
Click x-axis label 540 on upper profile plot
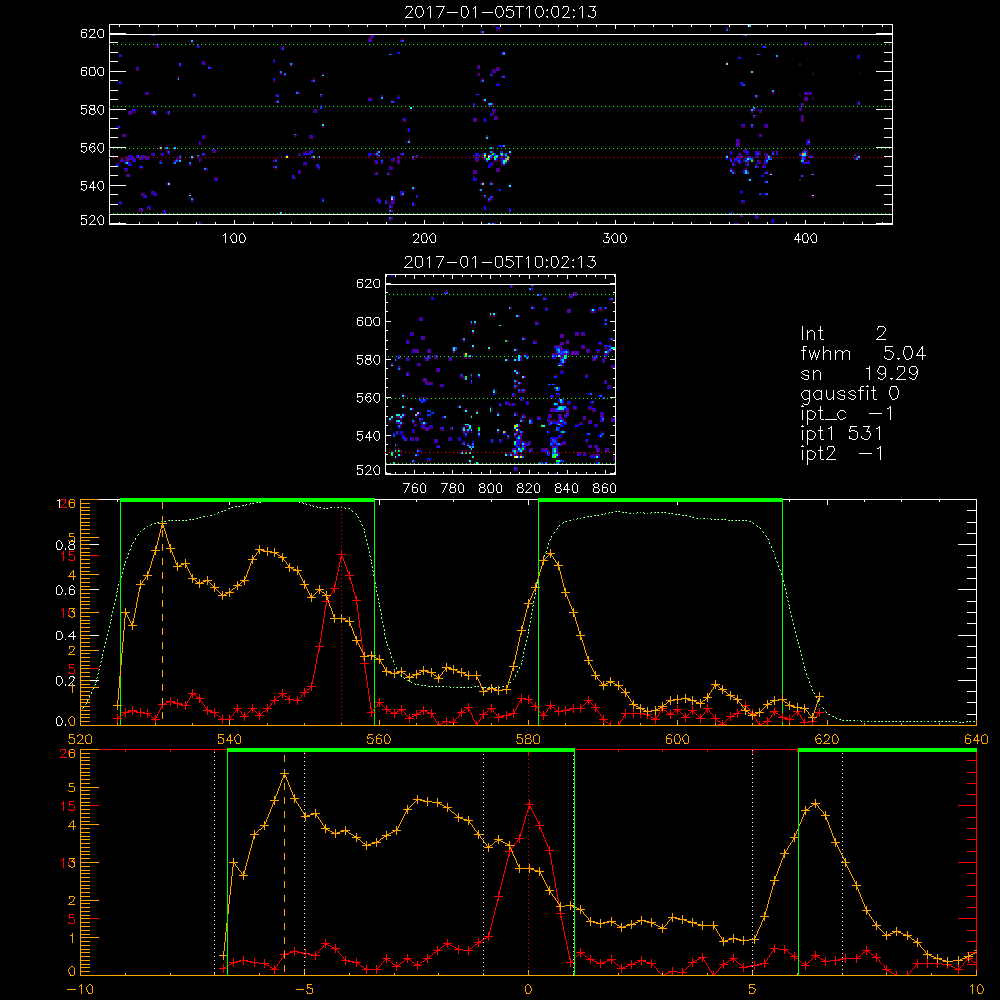pos(229,739)
